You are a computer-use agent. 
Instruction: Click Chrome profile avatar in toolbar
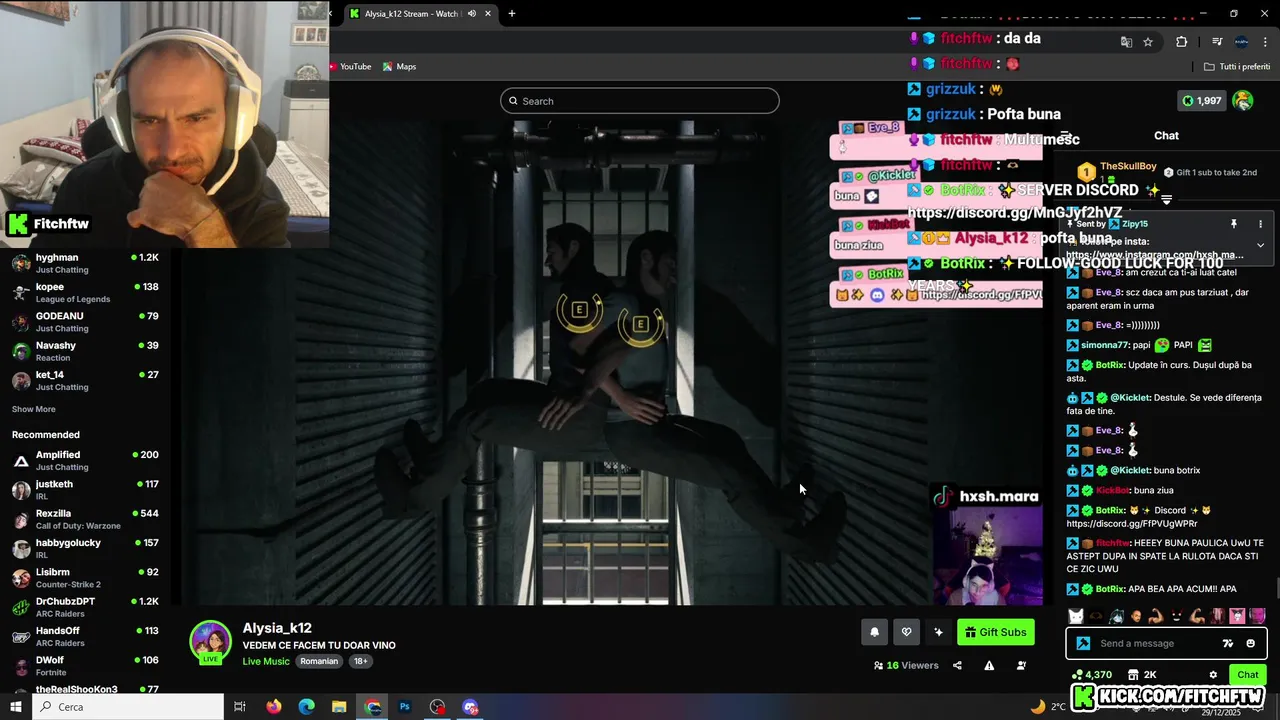point(1241,42)
